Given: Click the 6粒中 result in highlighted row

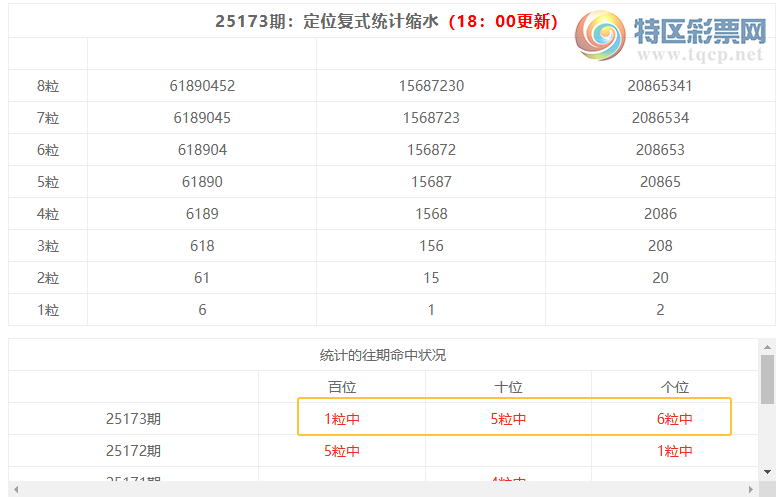Looking at the screenshot, I should pos(675,419).
